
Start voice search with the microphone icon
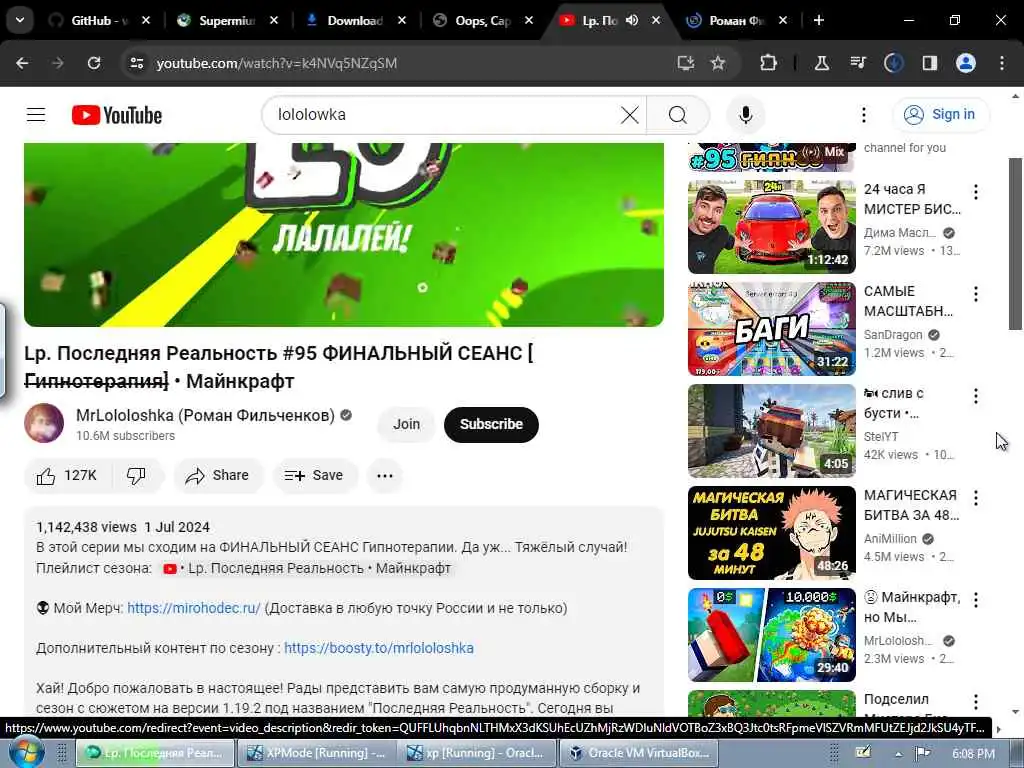tap(746, 115)
